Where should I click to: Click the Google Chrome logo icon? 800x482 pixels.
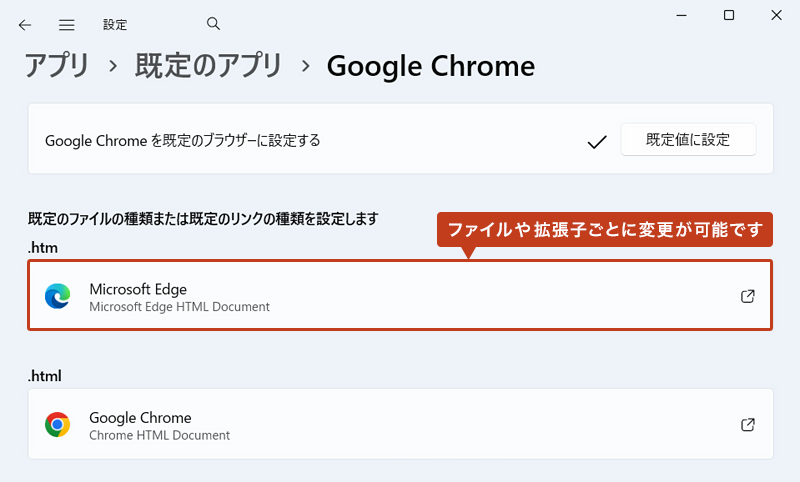[58, 424]
